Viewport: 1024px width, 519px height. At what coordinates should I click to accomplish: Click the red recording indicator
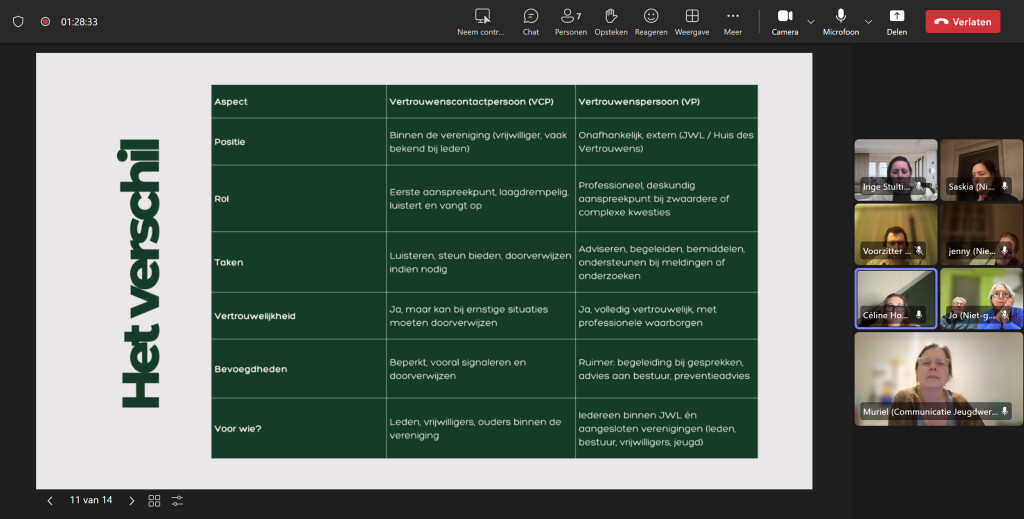point(45,21)
